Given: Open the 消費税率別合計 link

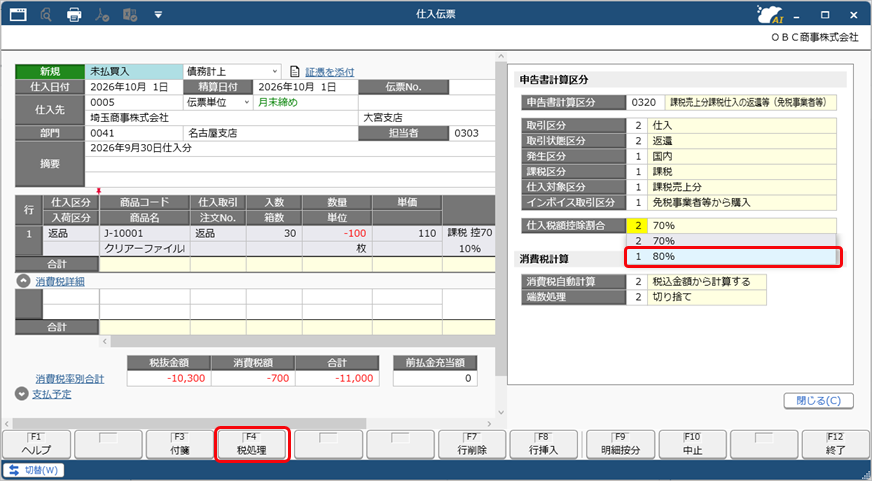Looking at the screenshot, I should tap(70, 379).
